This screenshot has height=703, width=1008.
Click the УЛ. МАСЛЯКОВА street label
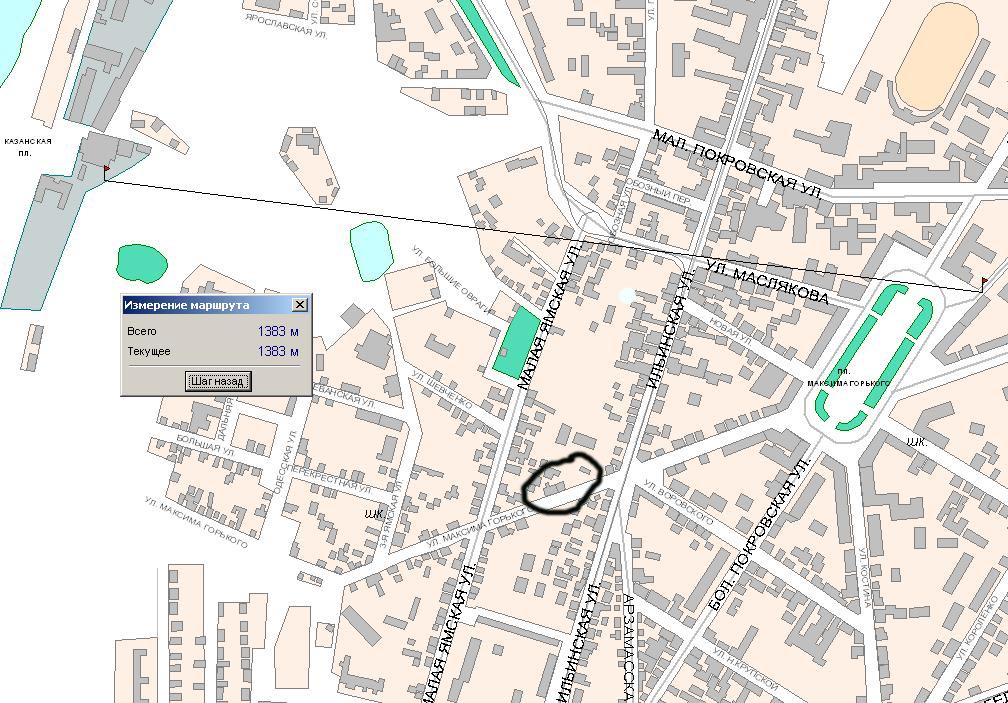[767, 282]
